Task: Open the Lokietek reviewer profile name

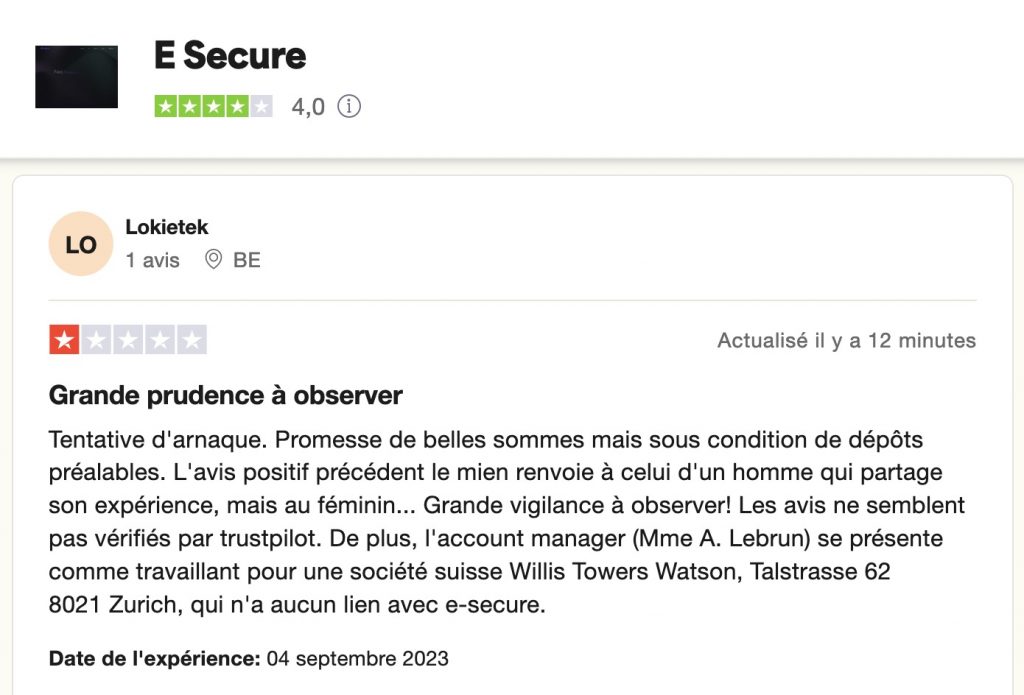Action: (167, 227)
